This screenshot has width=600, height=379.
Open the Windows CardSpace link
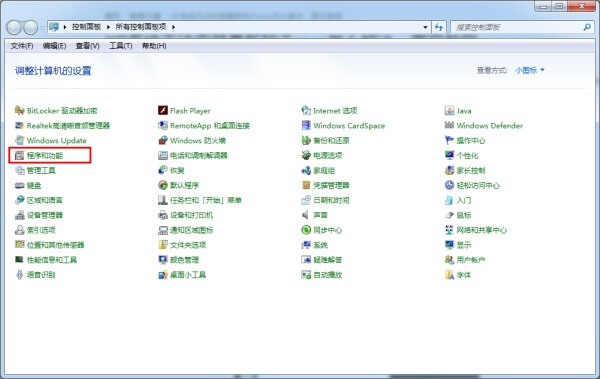coord(349,126)
